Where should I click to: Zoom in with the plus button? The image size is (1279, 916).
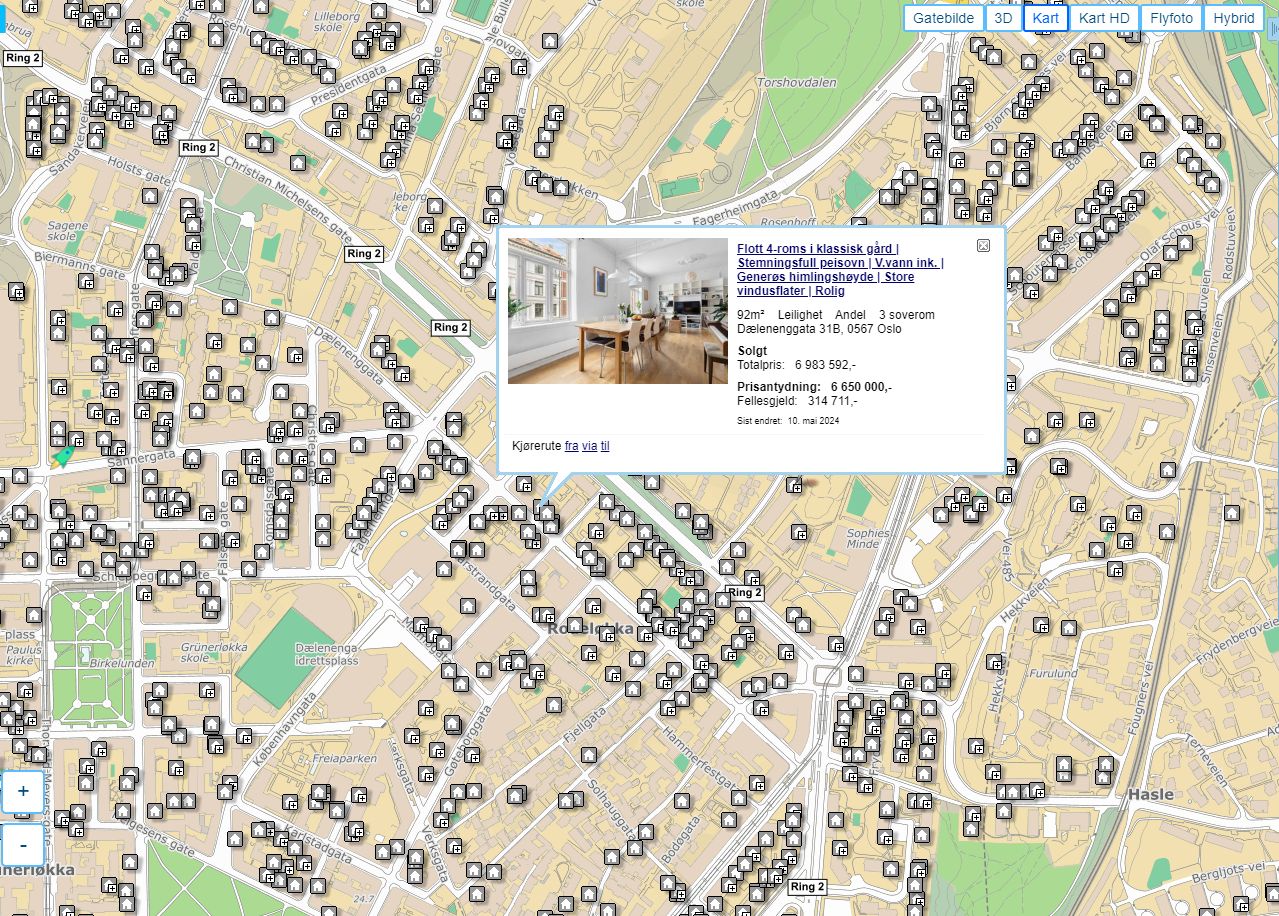(23, 791)
